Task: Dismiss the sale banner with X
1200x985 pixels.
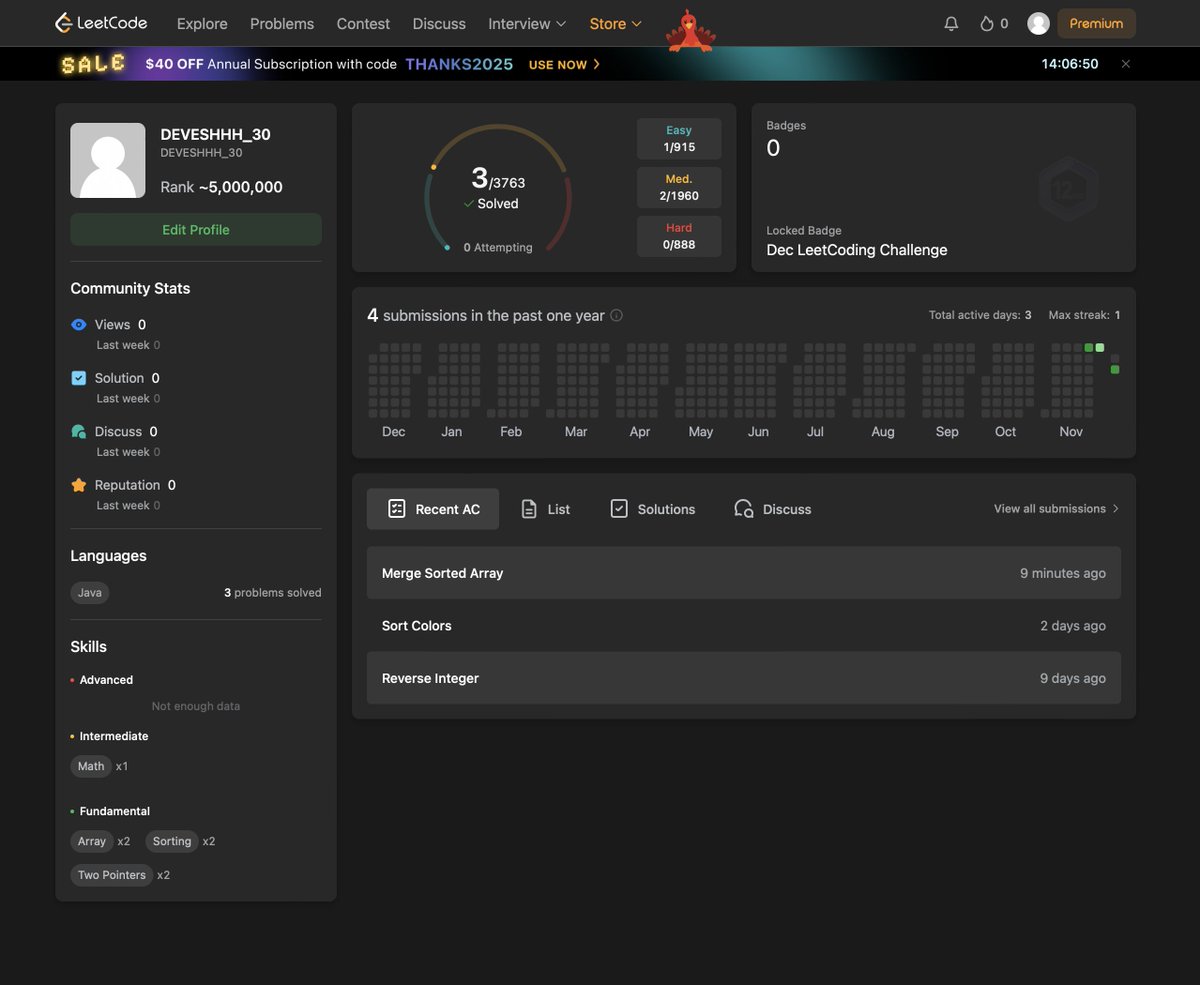Action: [x=1125, y=64]
